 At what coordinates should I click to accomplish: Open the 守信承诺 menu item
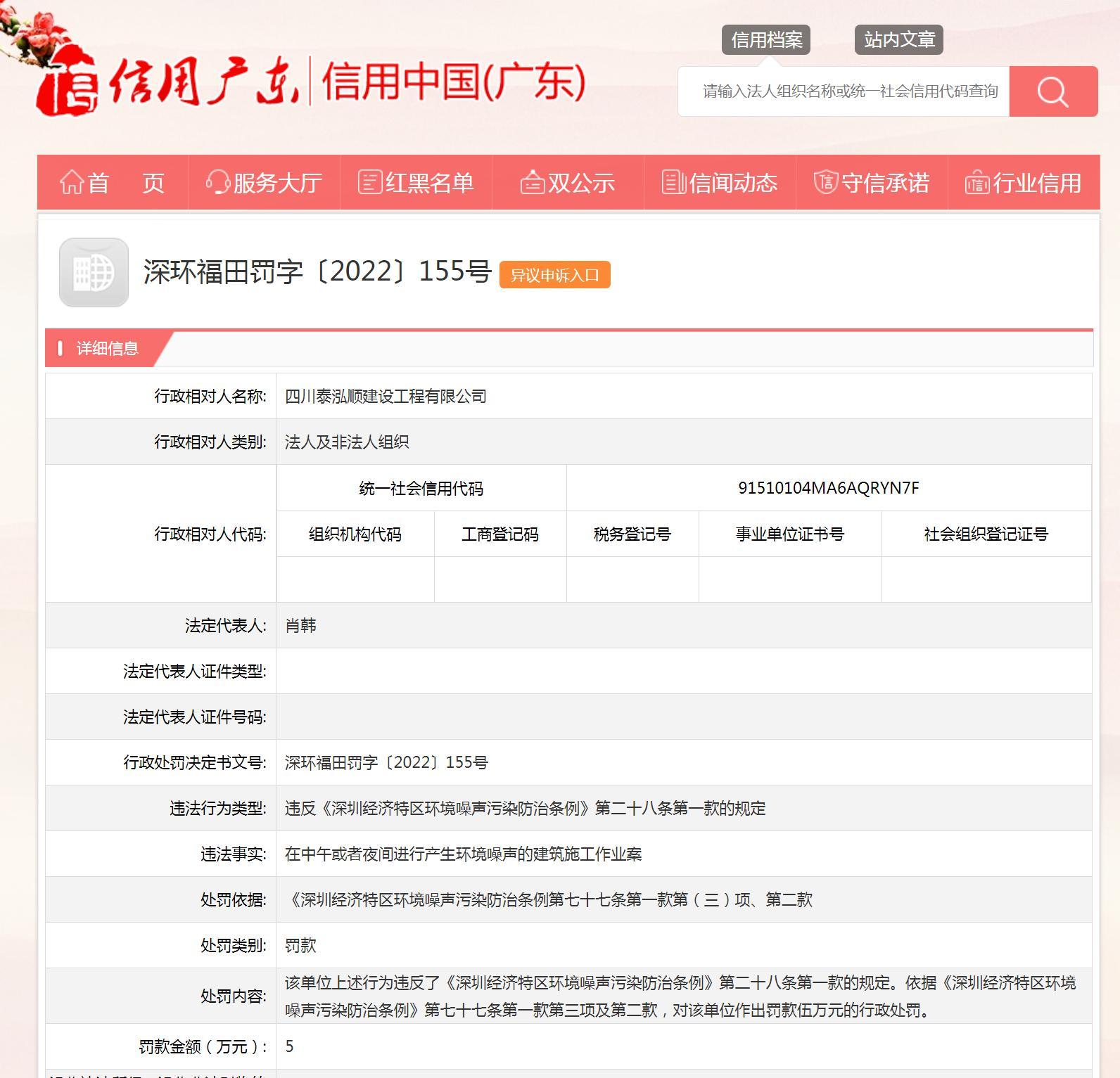[872, 183]
